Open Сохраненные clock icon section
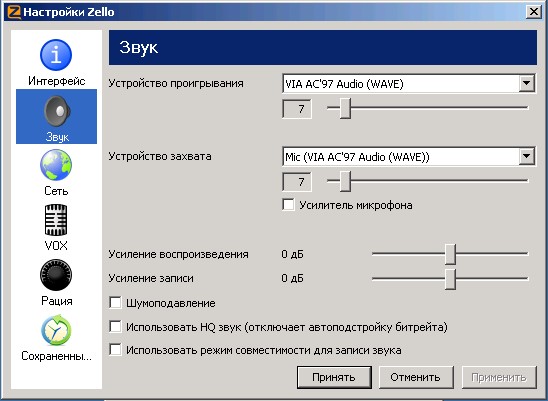 point(56,330)
